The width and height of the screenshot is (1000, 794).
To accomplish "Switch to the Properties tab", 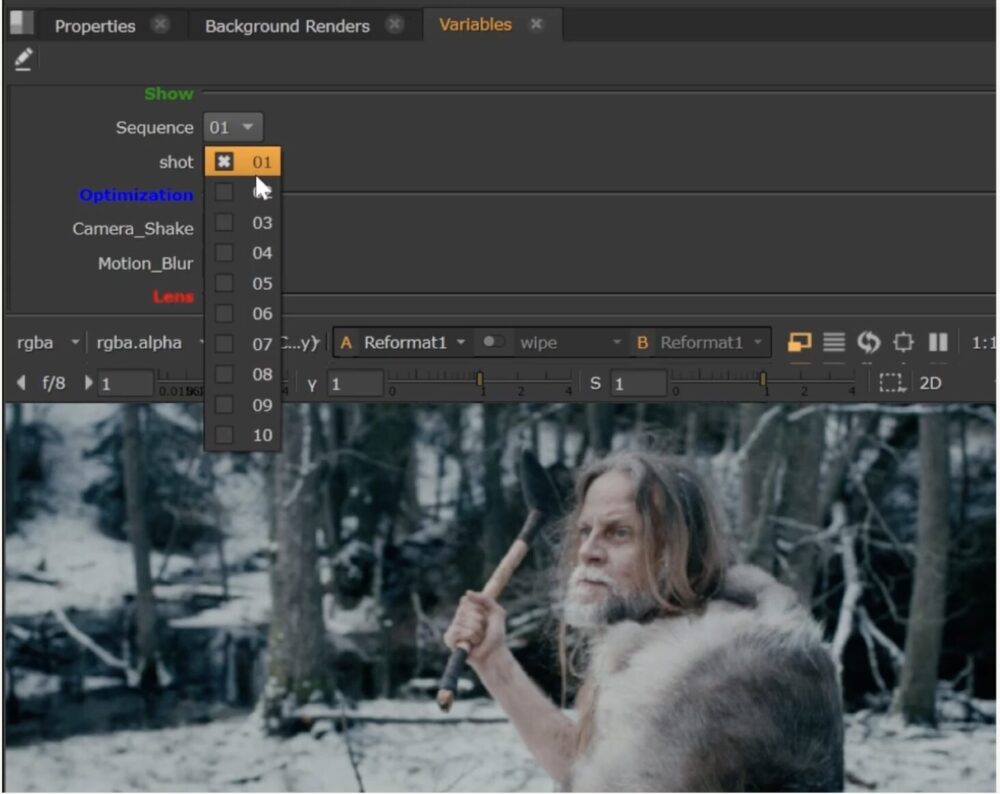I will [x=95, y=26].
